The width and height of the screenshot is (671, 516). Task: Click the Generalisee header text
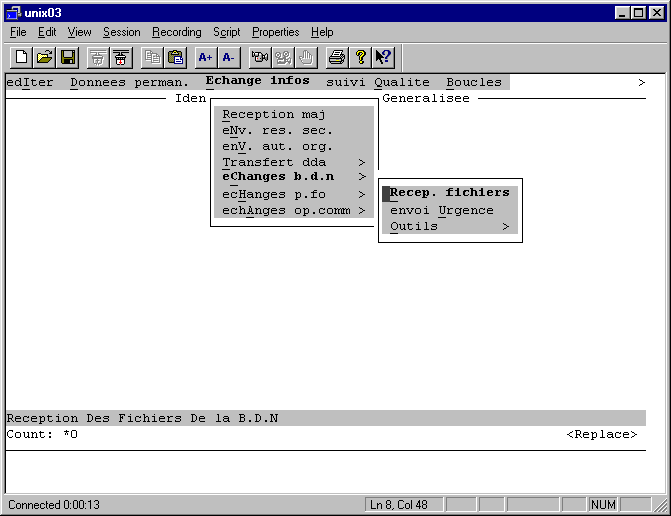pyautogui.click(x=426, y=98)
